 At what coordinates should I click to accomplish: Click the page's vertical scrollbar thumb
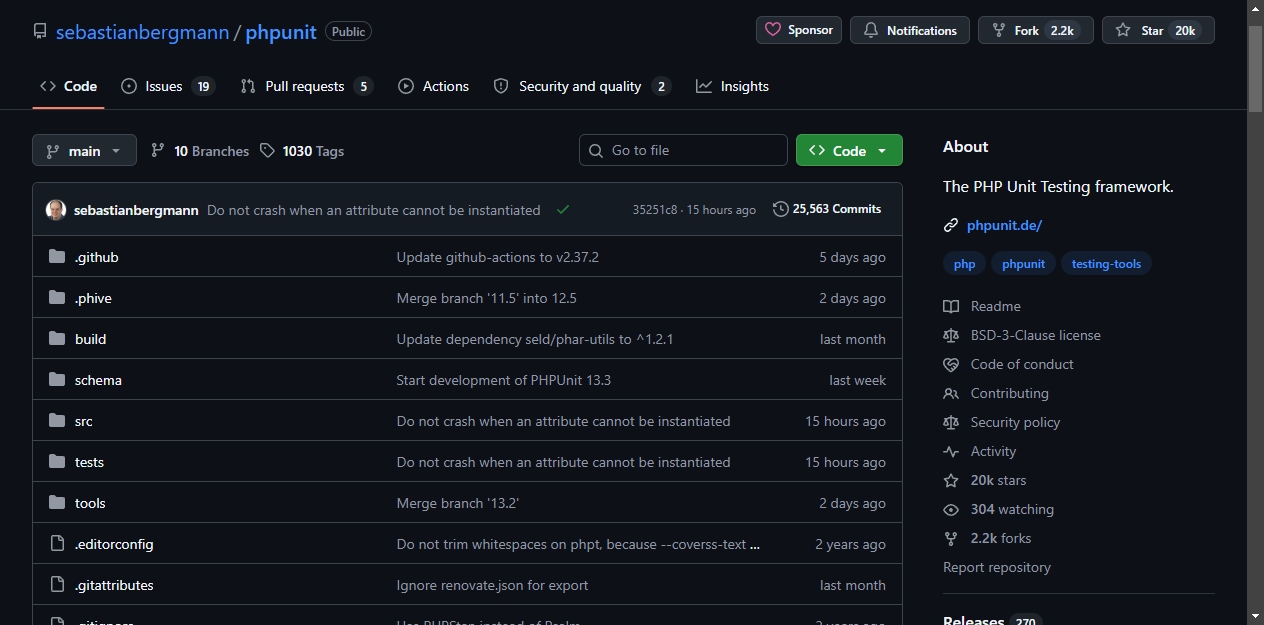1255,67
